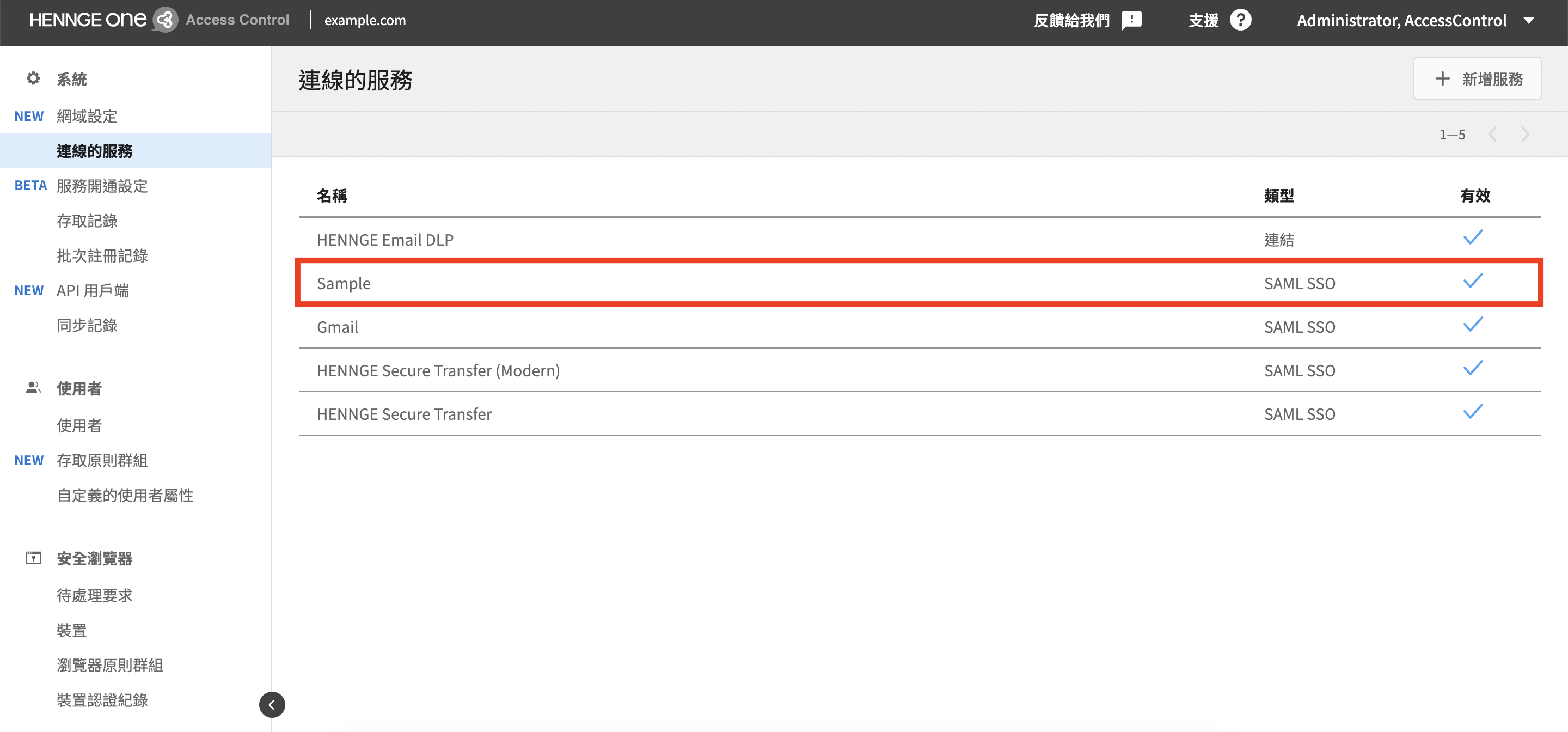Open 待處理要求 in the sidebar
Viewport: 1568px width, 732px height.
94,595
